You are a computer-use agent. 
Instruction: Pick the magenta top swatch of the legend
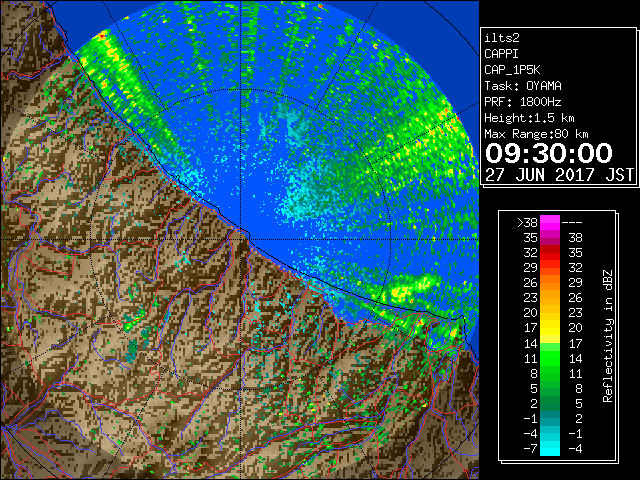(550, 223)
